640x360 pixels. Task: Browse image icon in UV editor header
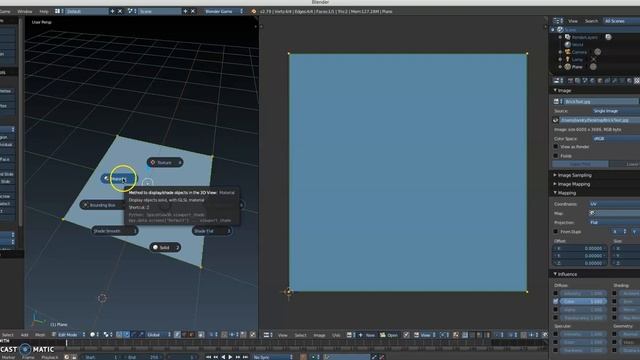coord(350,335)
